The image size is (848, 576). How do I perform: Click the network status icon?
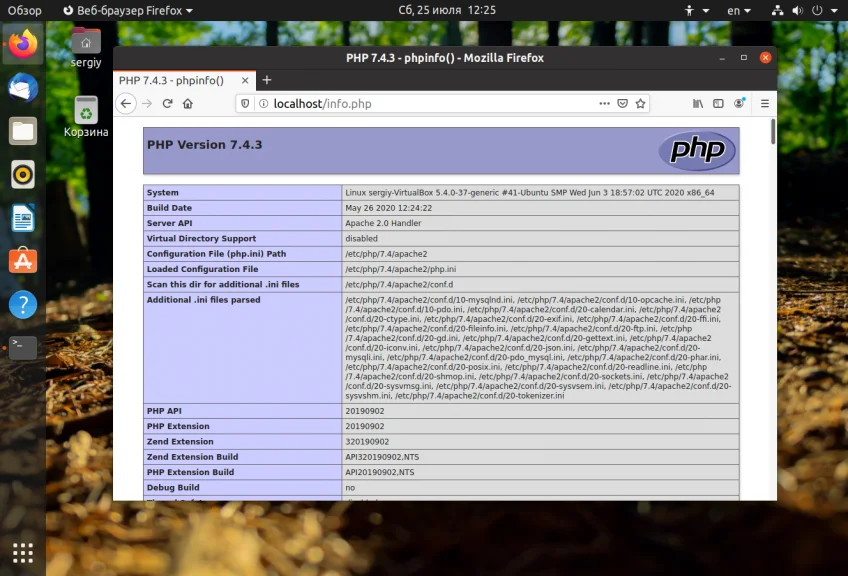pyautogui.click(x=777, y=10)
